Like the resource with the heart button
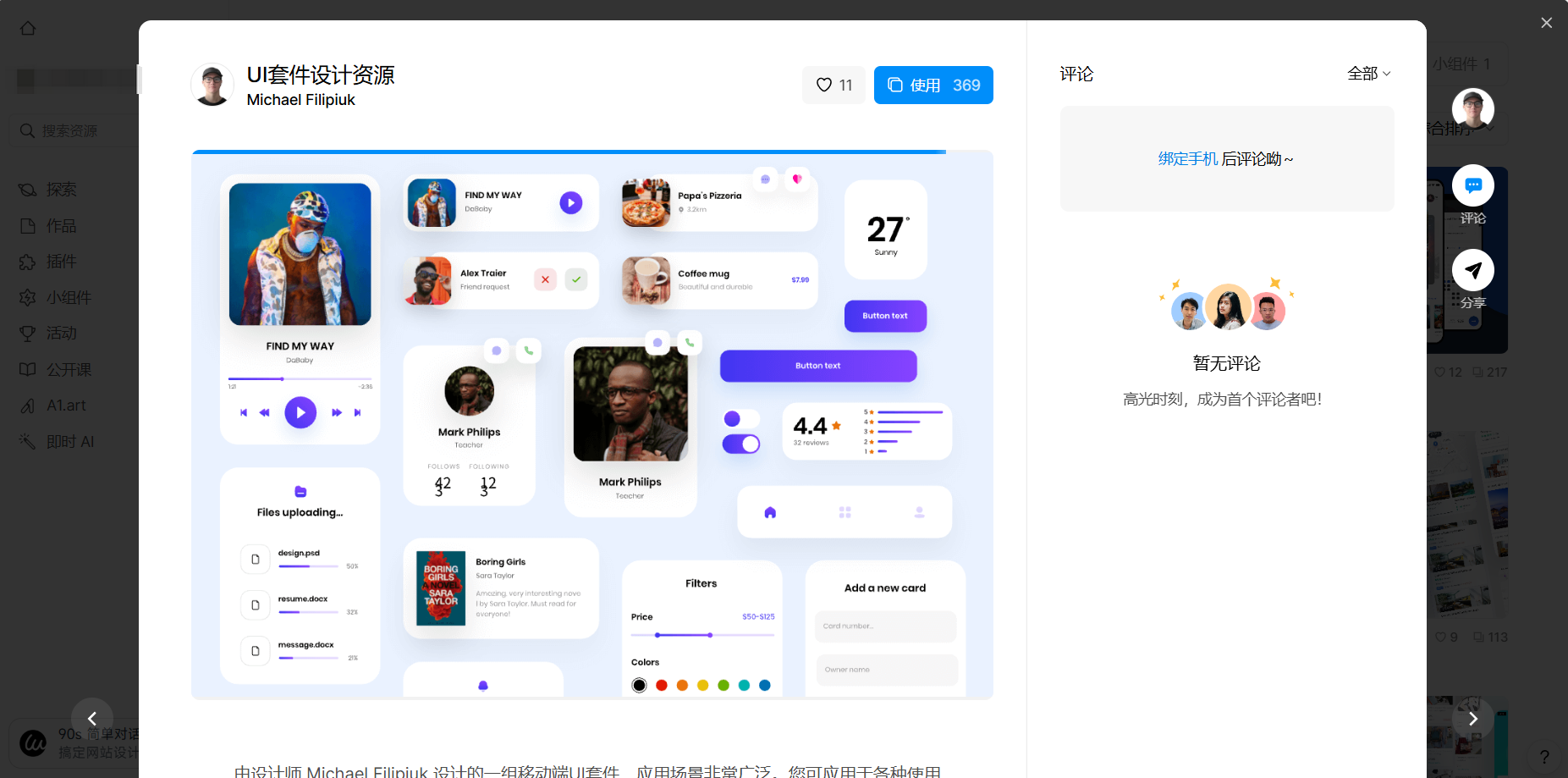 [834, 85]
